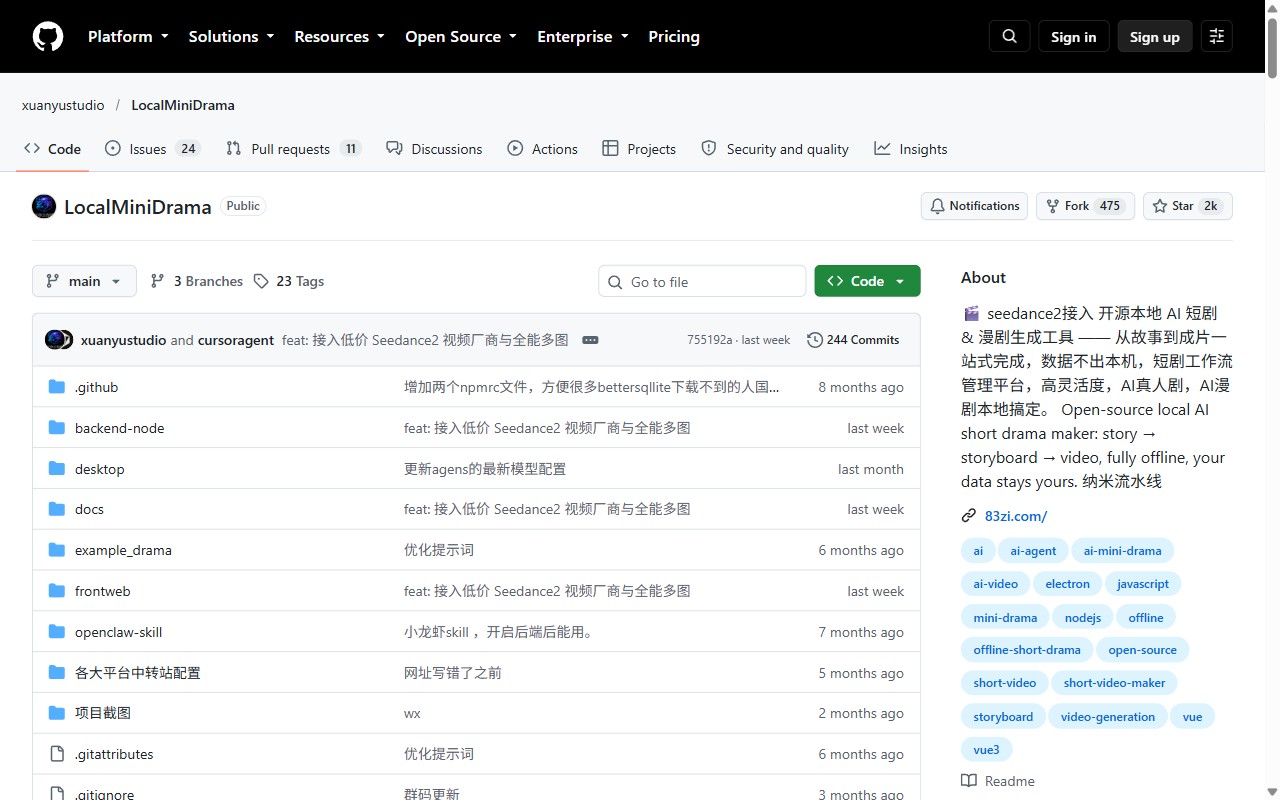Expand the Resources dropdown

coord(339,36)
